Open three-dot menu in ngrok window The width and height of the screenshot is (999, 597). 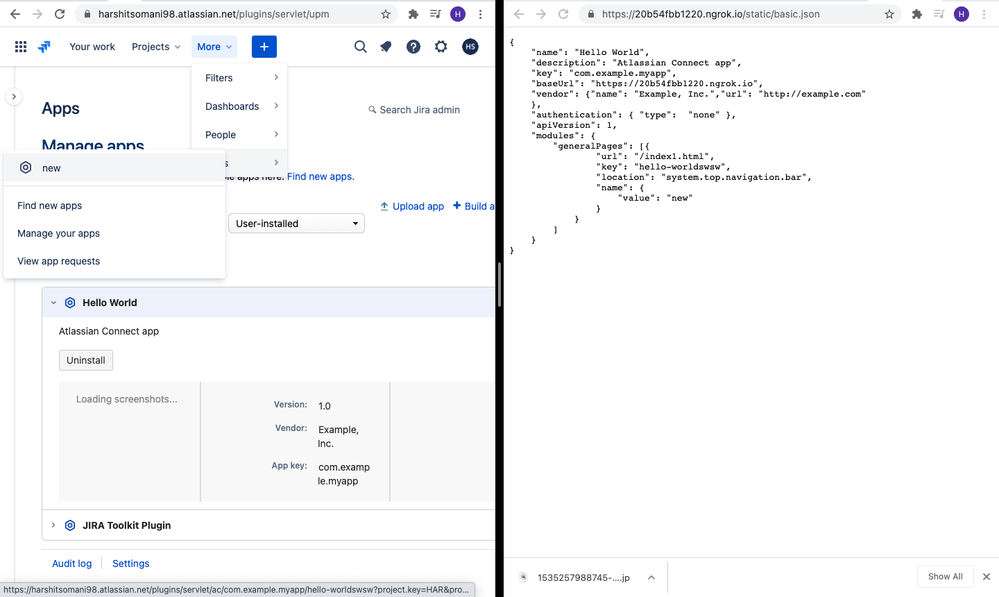[984, 14]
